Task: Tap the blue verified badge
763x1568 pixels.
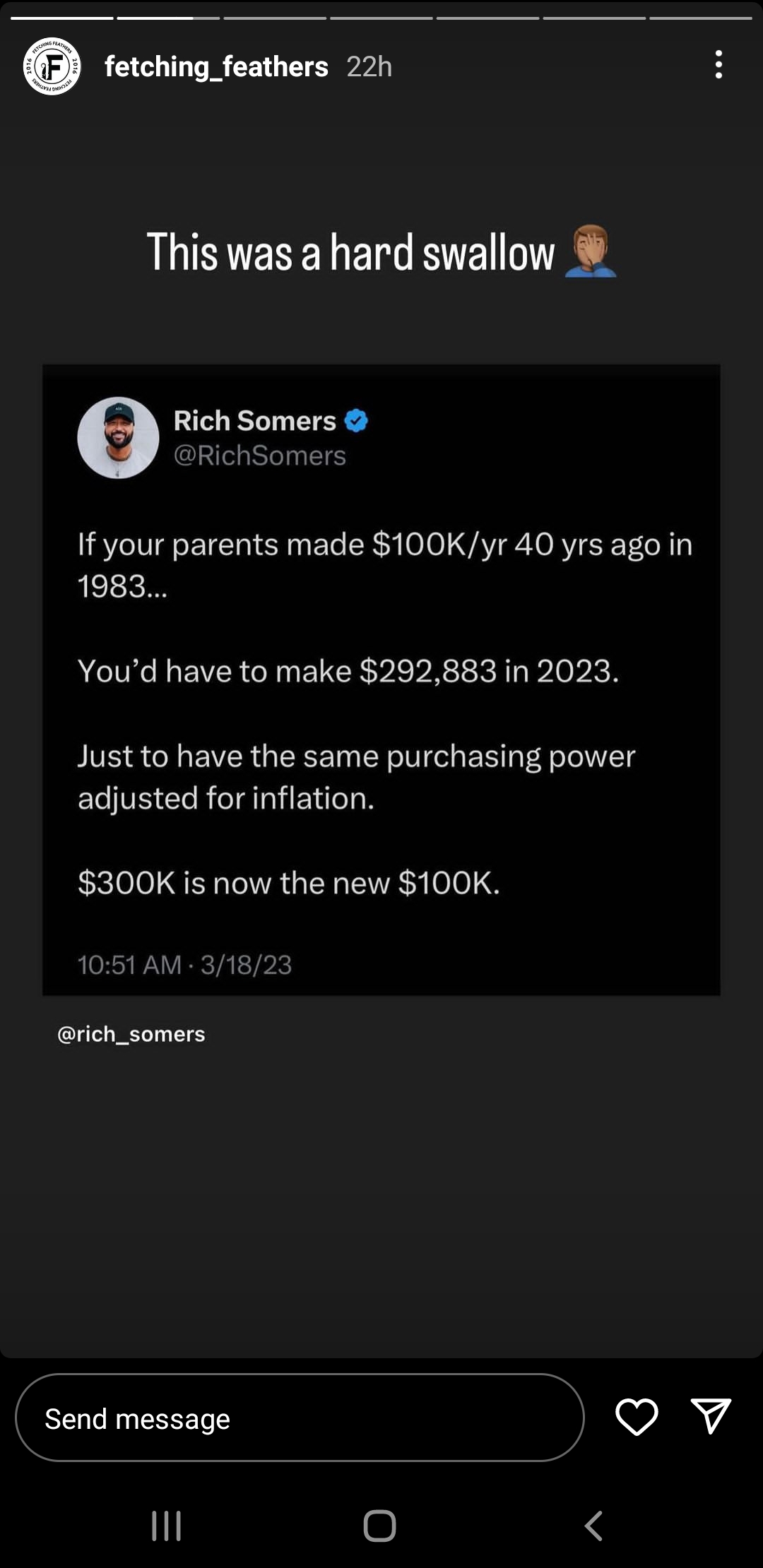Action: pyautogui.click(x=356, y=421)
